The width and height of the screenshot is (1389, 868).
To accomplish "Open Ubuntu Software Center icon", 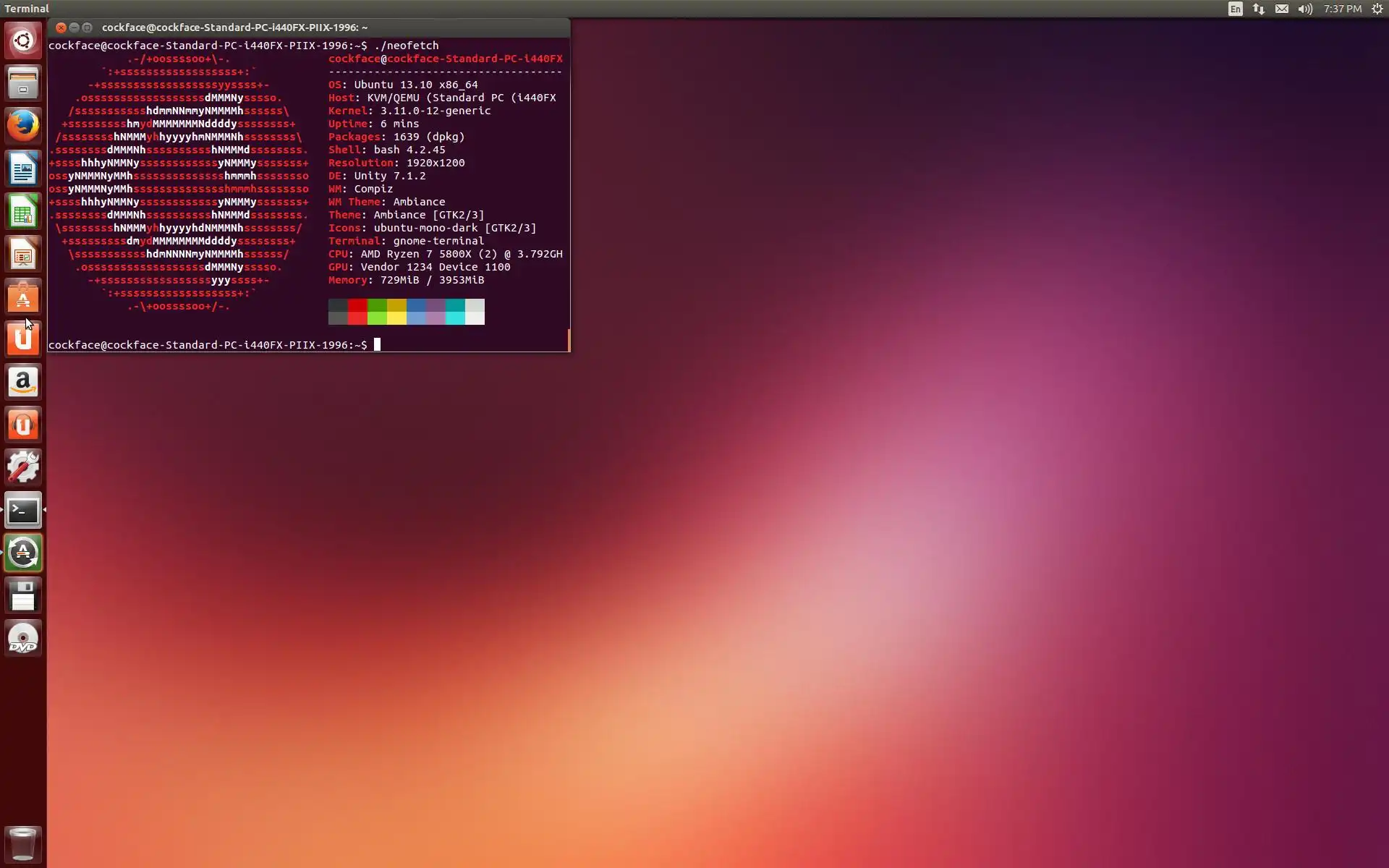I will click(23, 297).
